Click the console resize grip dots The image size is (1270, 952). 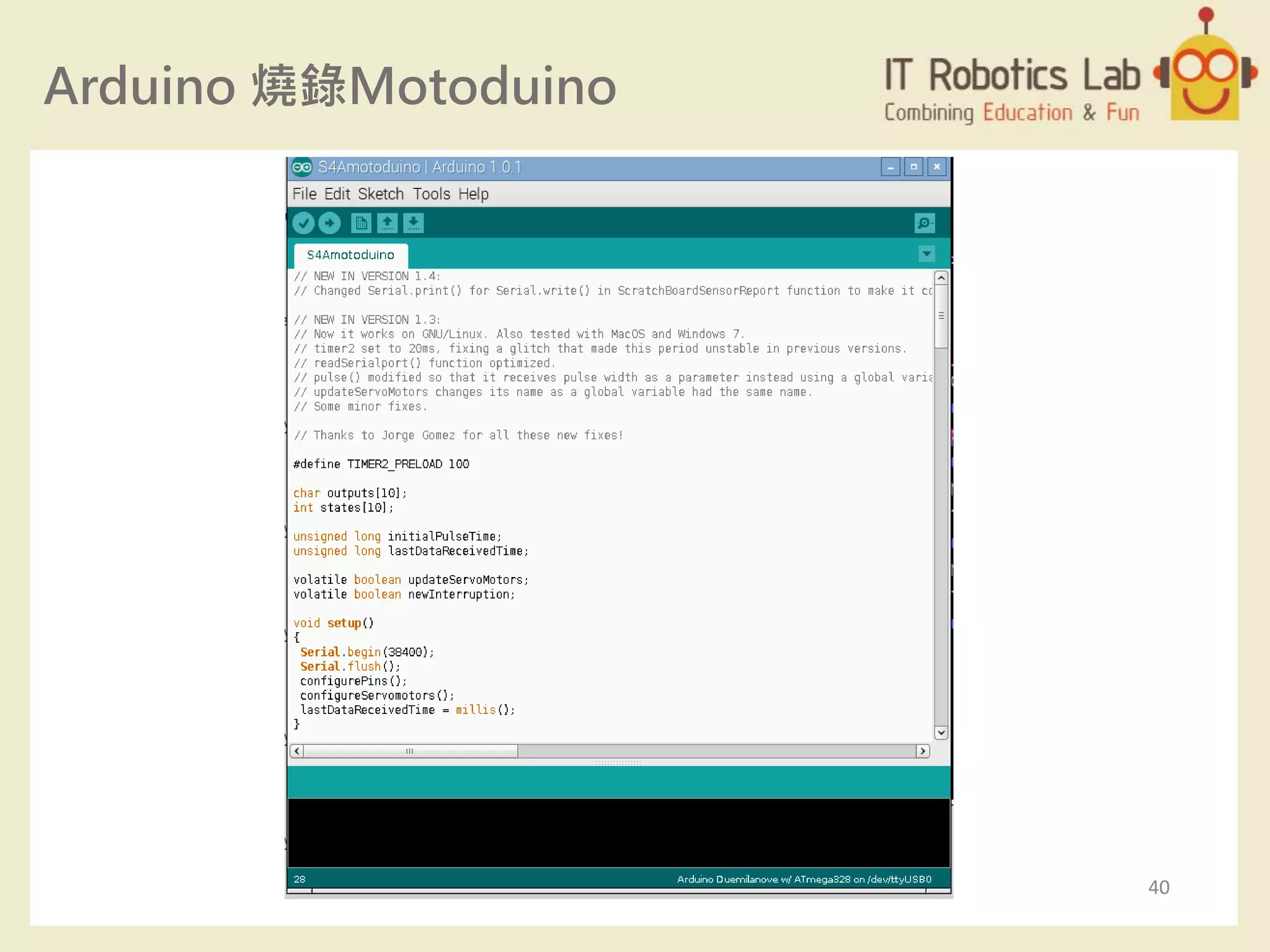pos(618,763)
